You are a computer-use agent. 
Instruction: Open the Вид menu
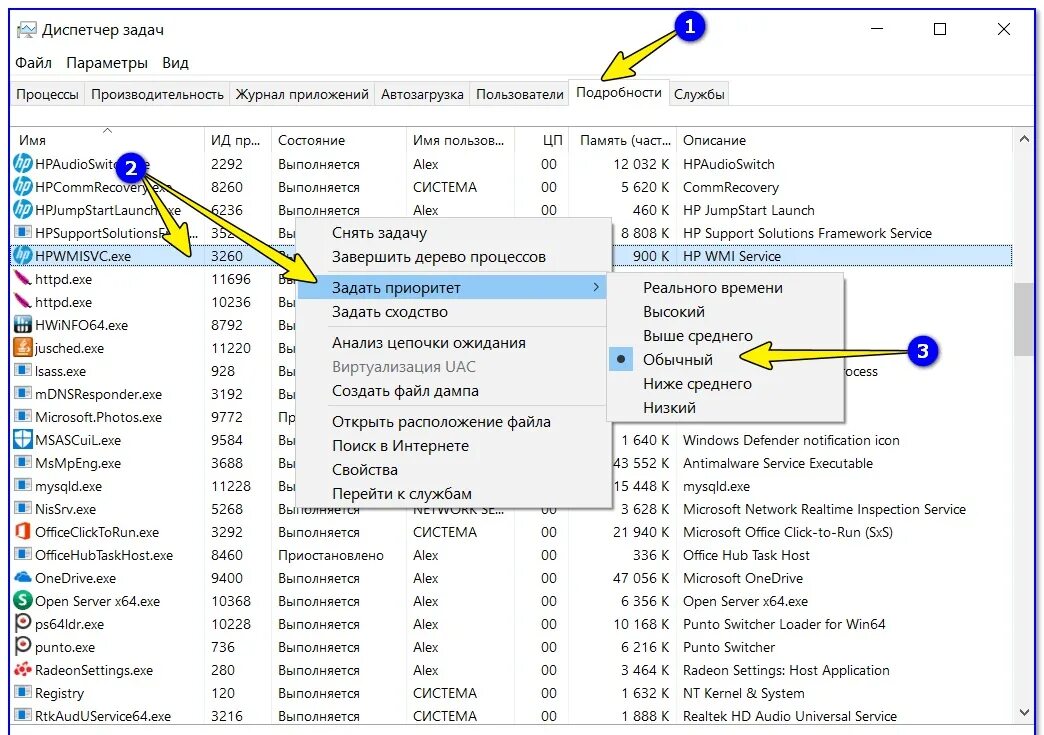[175, 63]
